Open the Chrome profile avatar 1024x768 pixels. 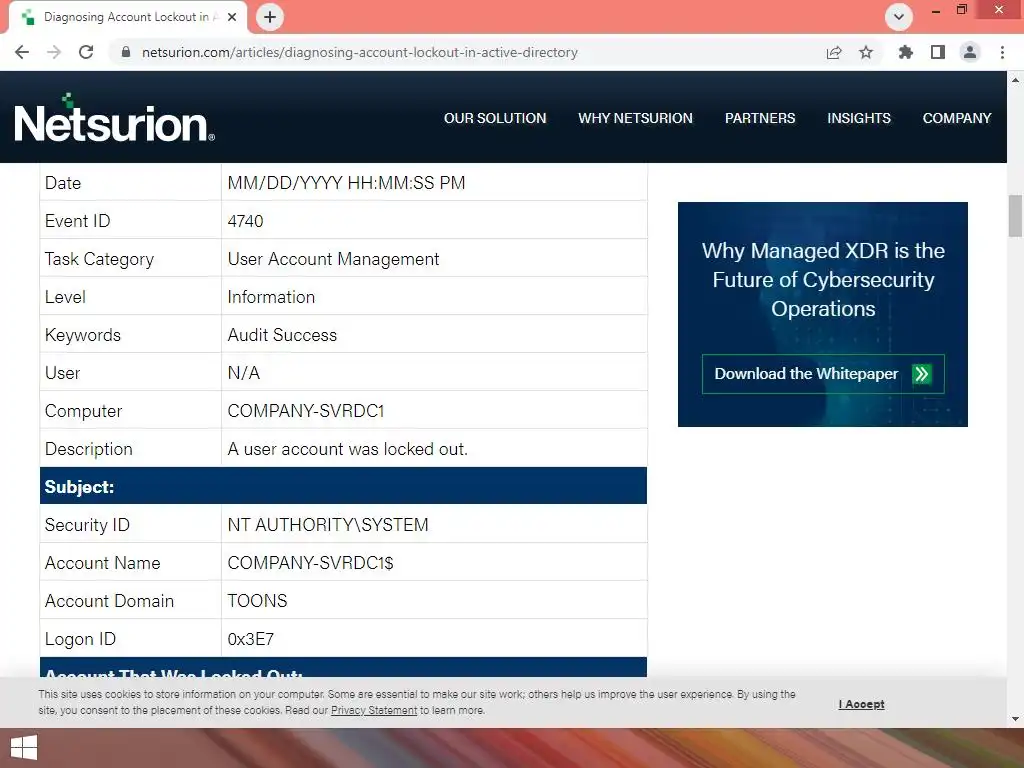tap(970, 52)
